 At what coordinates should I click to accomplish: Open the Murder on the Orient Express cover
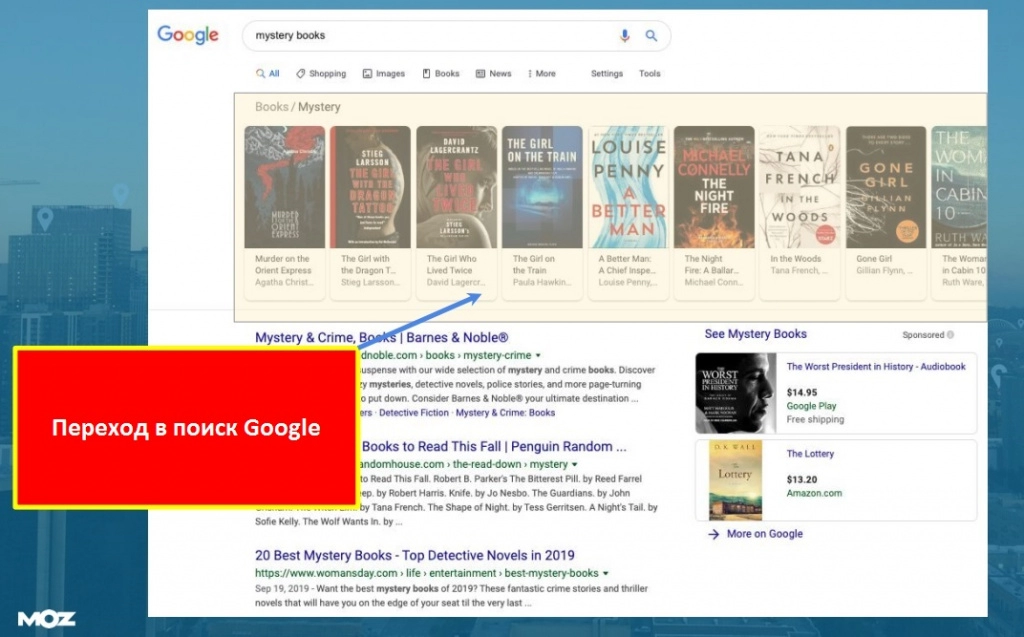coord(284,187)
